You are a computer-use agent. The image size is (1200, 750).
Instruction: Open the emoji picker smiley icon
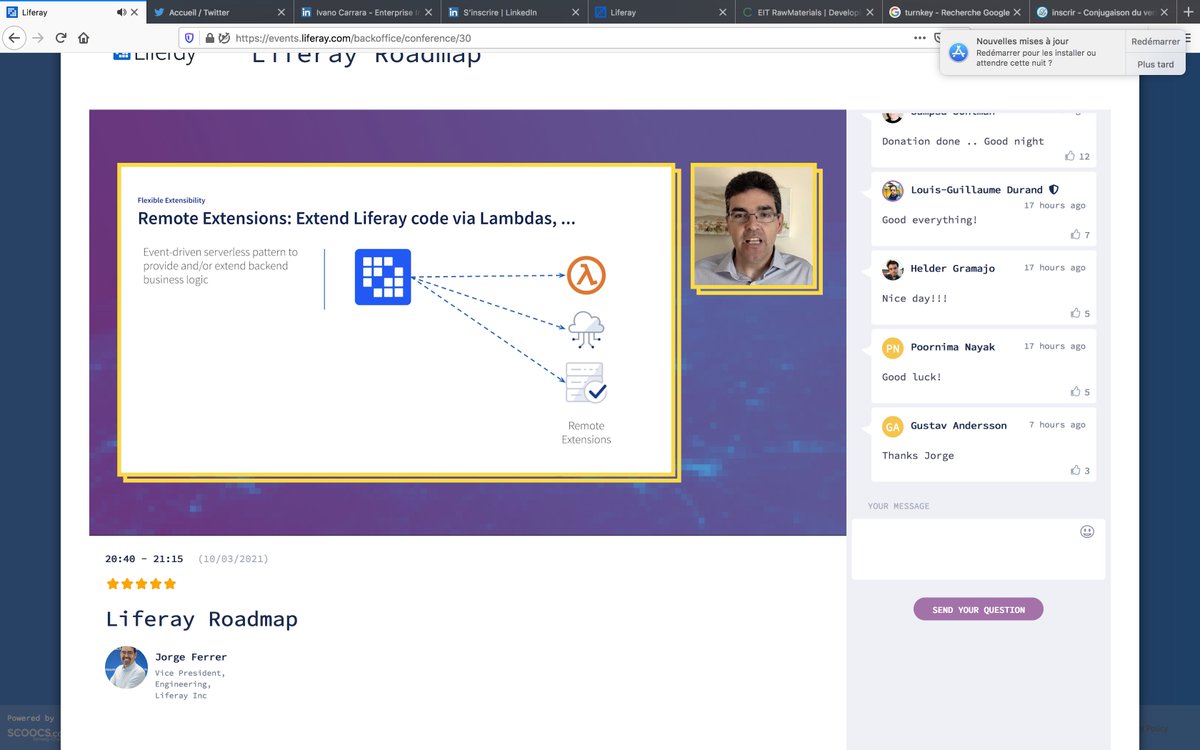1087,531
